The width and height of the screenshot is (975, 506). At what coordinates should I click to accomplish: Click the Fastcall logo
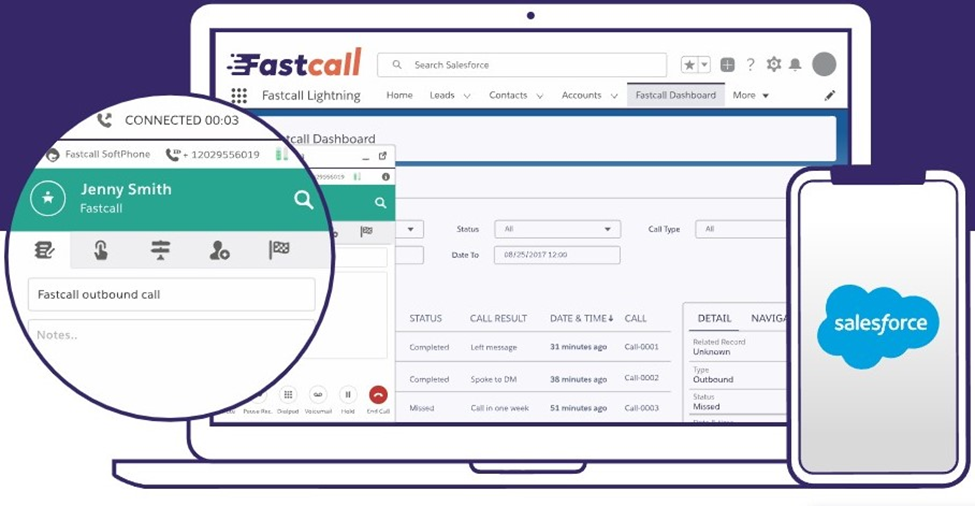[x=294, y=63]
